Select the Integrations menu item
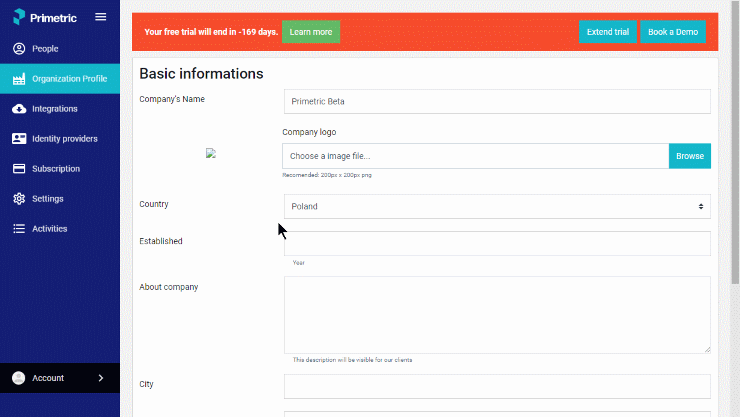740x417 pixels. [60, 109]
